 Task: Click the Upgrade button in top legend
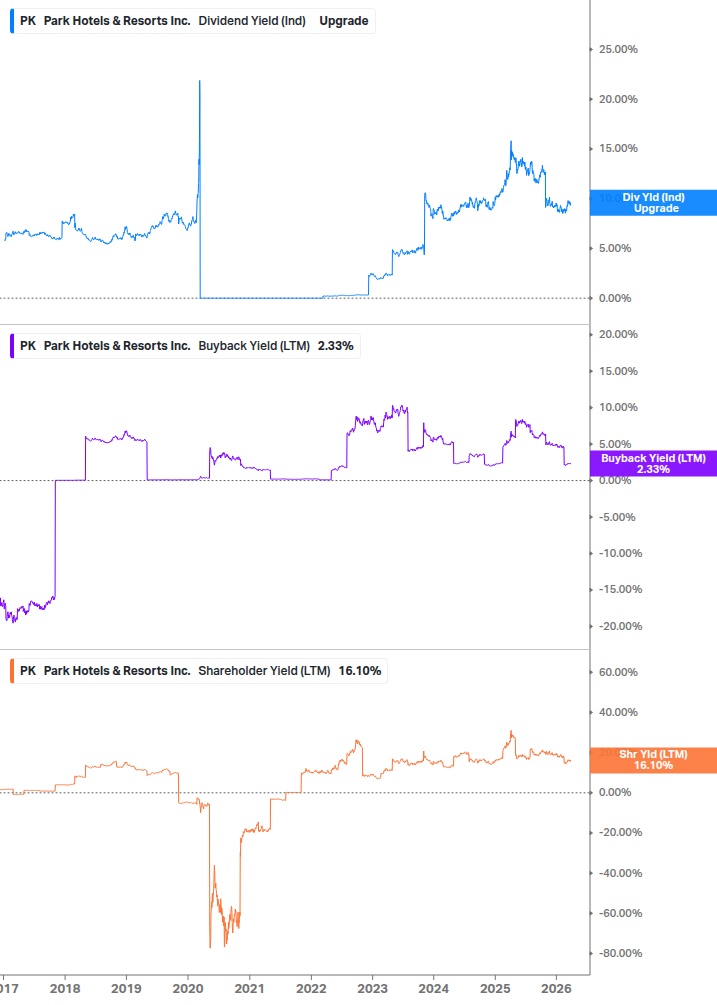point(343,20)
